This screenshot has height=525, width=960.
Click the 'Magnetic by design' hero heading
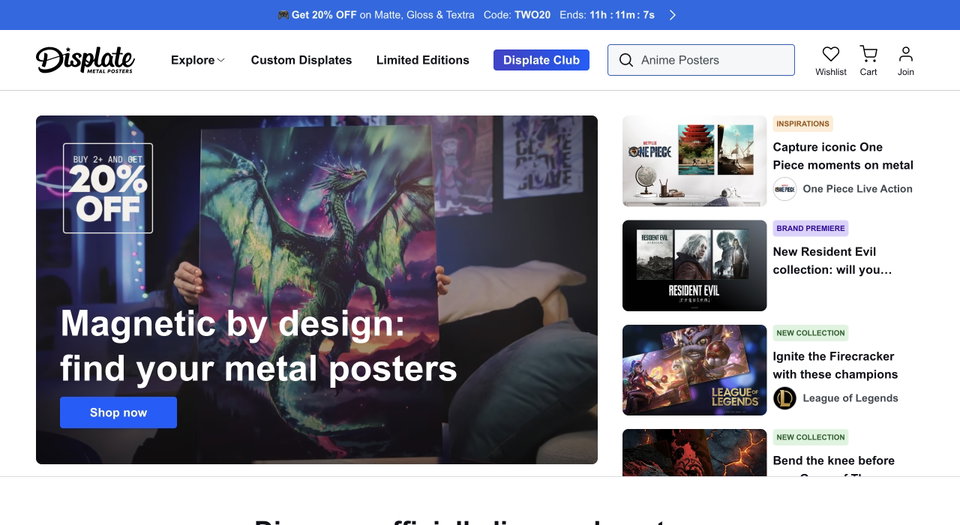click(258, 346)
